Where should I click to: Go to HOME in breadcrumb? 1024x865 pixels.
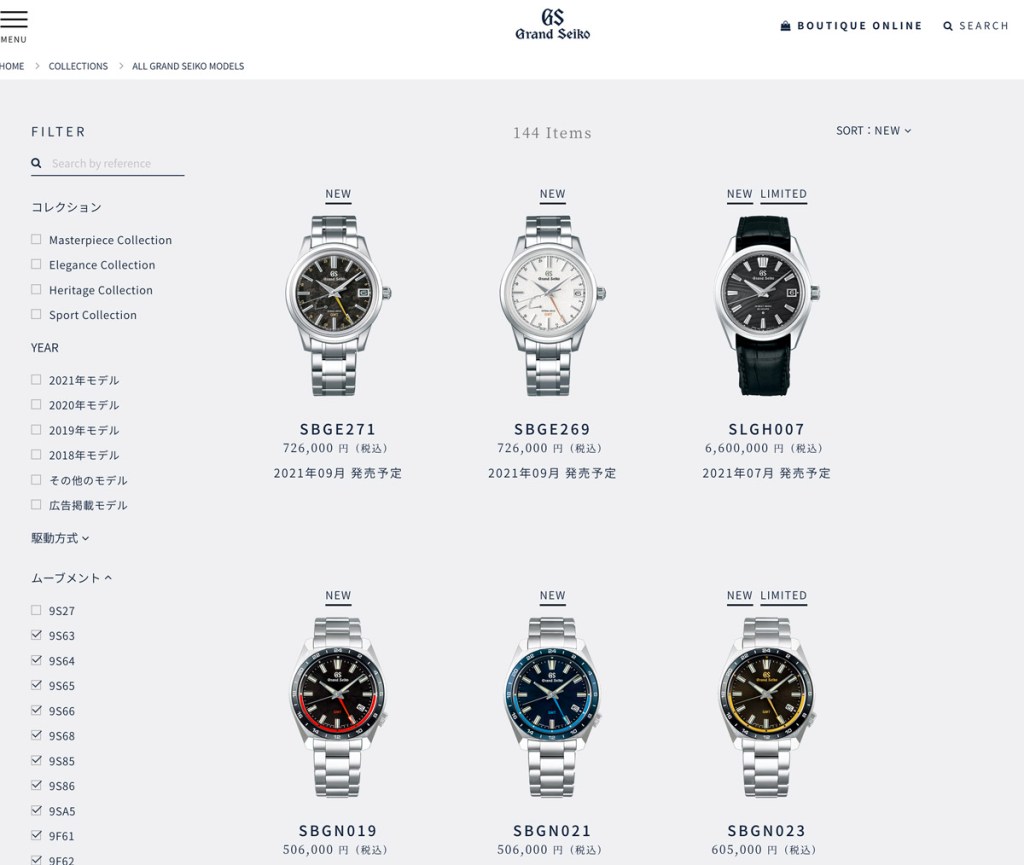12,66
